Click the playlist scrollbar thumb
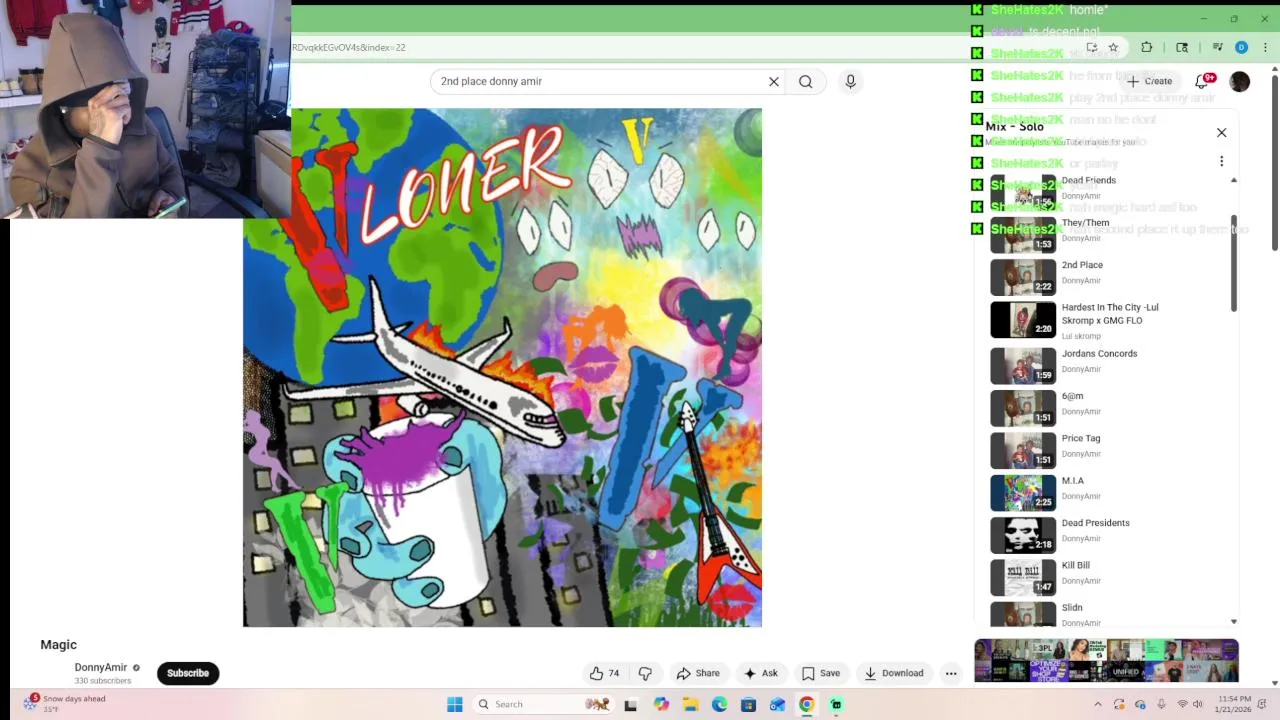This screenshot has height=720, width=1280. click(x=1234, y=262)
